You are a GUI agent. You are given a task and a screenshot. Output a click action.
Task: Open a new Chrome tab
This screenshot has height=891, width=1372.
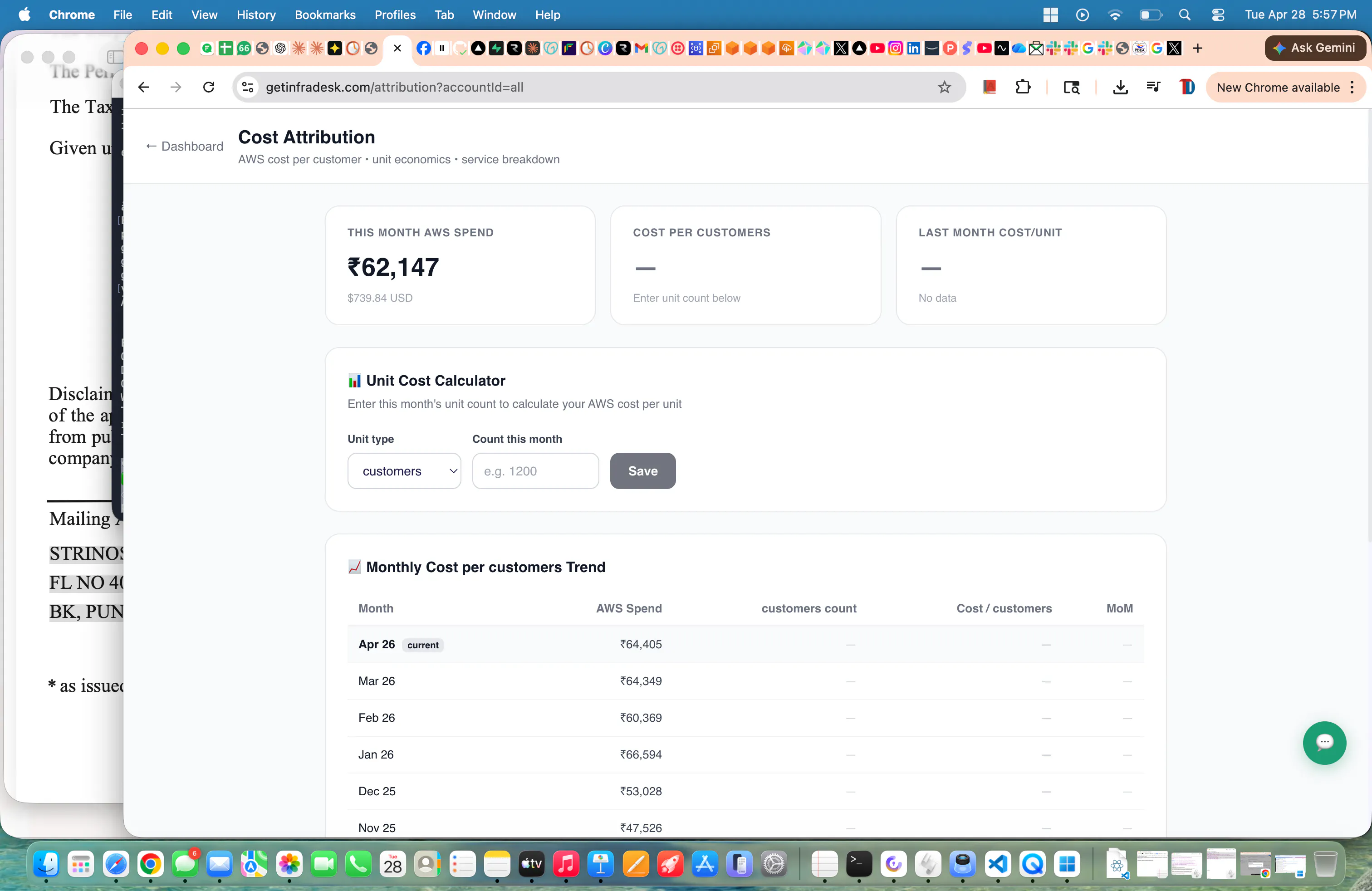point(1197,49)
